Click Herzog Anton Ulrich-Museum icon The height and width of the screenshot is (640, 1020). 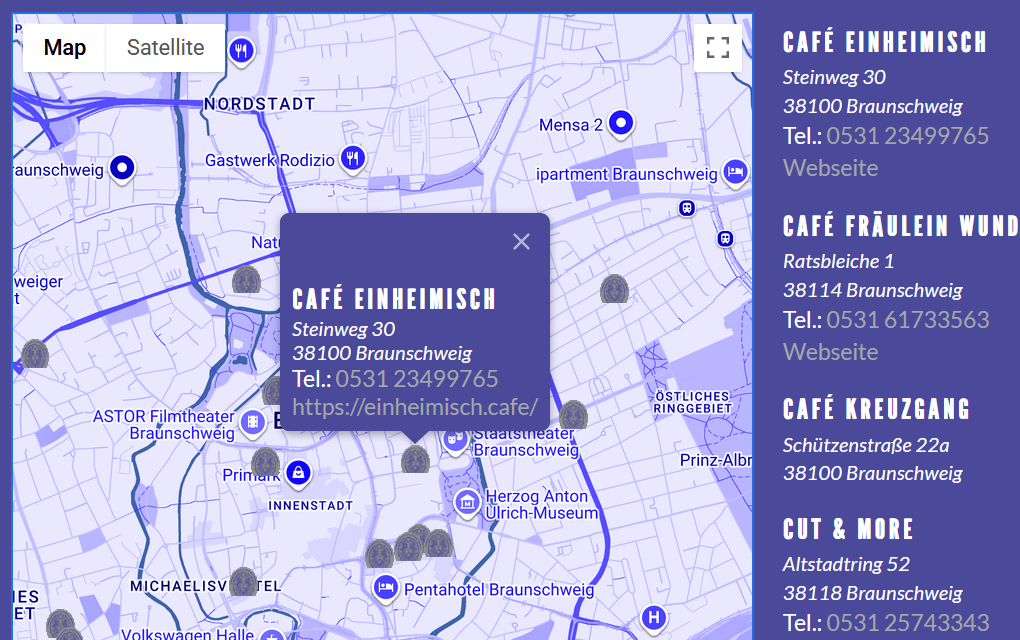[466, 503]
